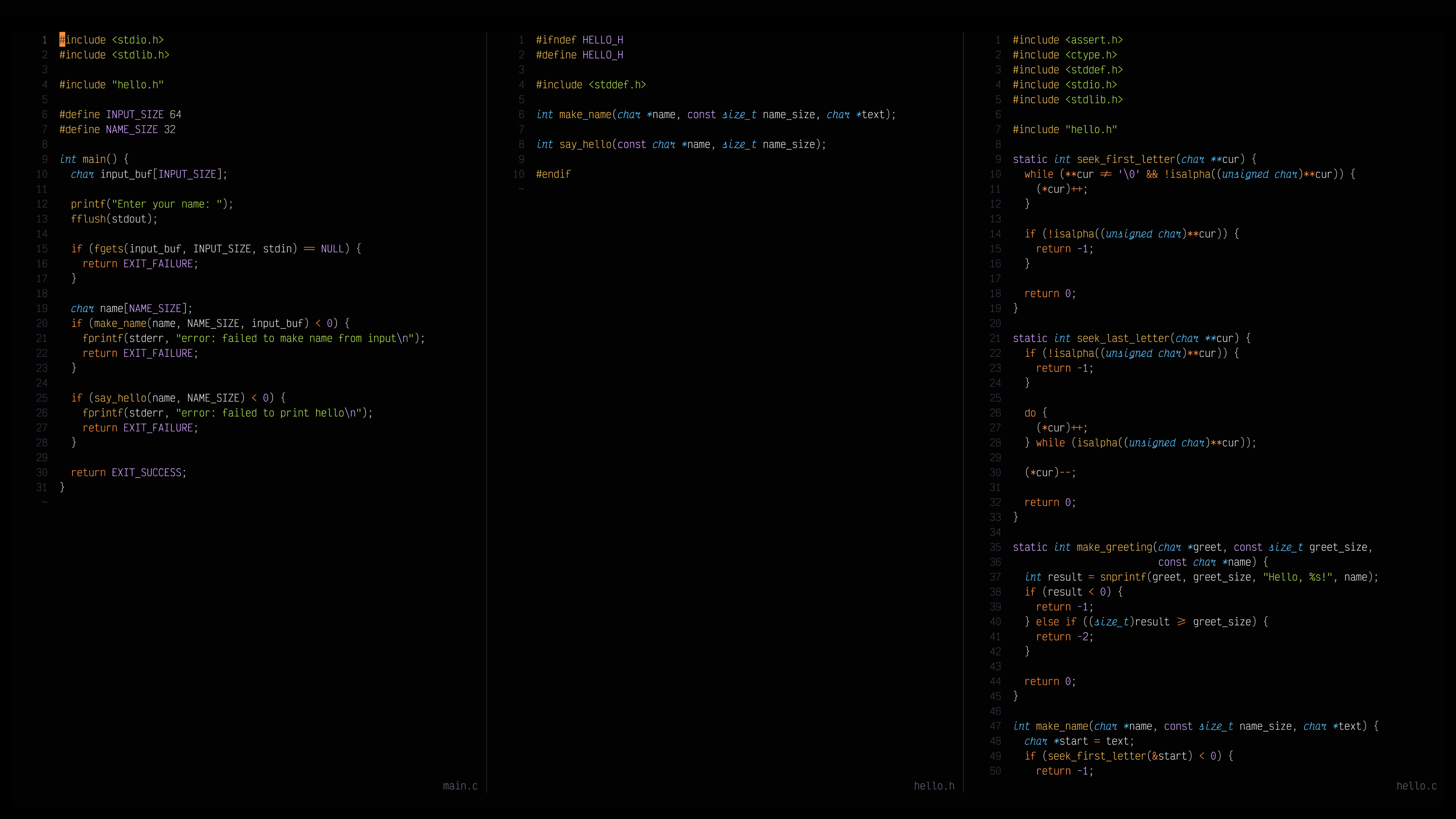Viewport: 1456px width, 819px height.
Task: Click '#include "hello.h"' in main.c pane
Action: tap(111, 85)
